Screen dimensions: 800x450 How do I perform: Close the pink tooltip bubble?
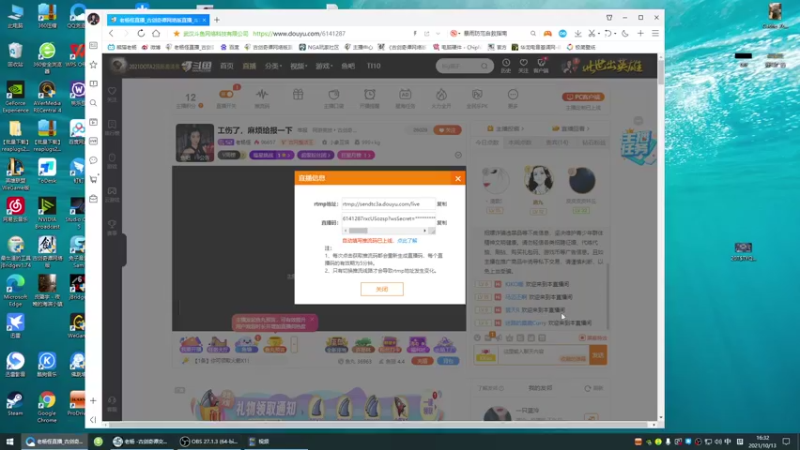tap(312, 319)
